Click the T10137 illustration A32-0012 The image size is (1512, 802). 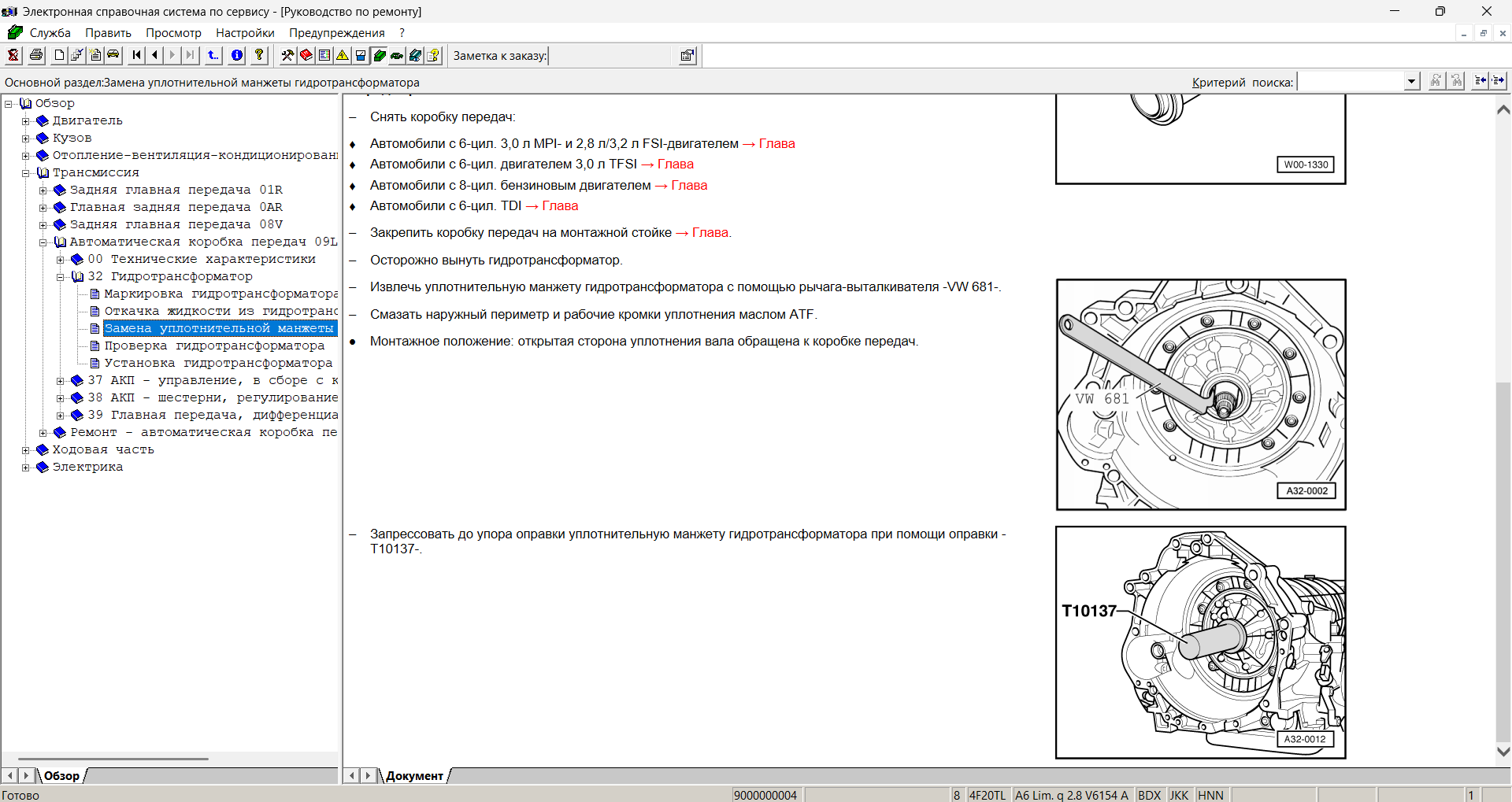click(1201, 642)
